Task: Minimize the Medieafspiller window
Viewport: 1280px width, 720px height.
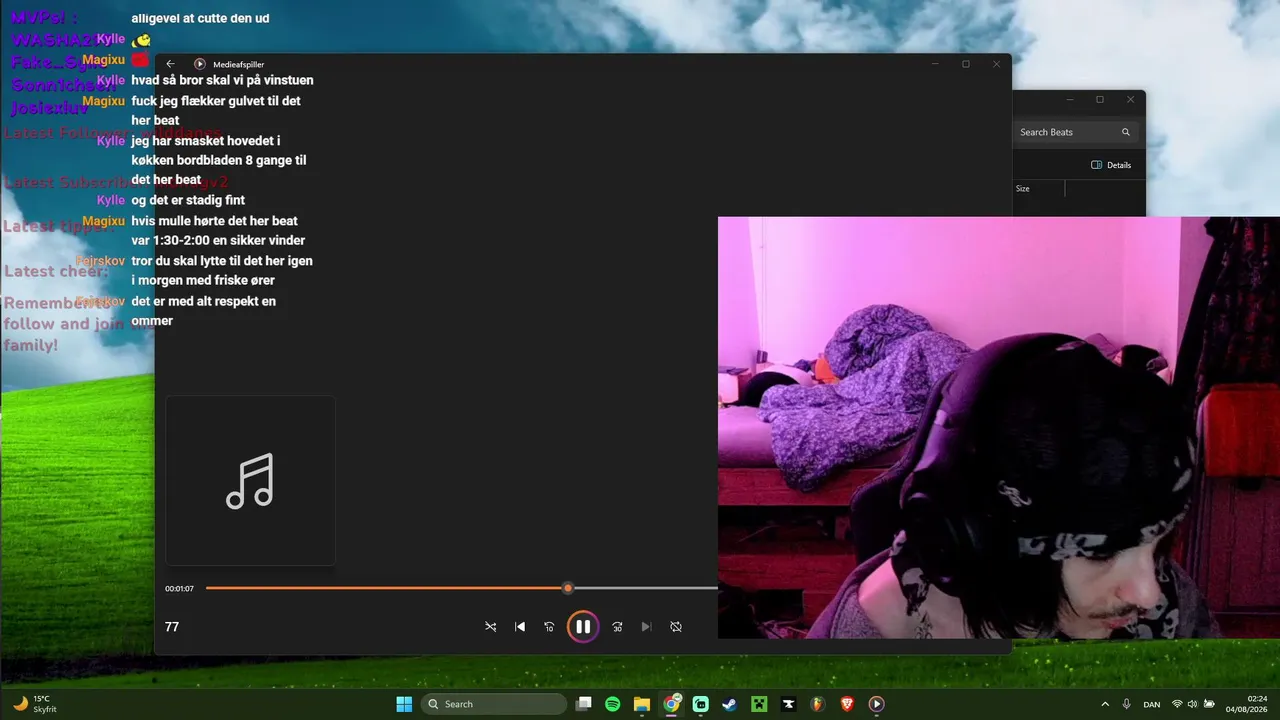Action: point(935,64)
